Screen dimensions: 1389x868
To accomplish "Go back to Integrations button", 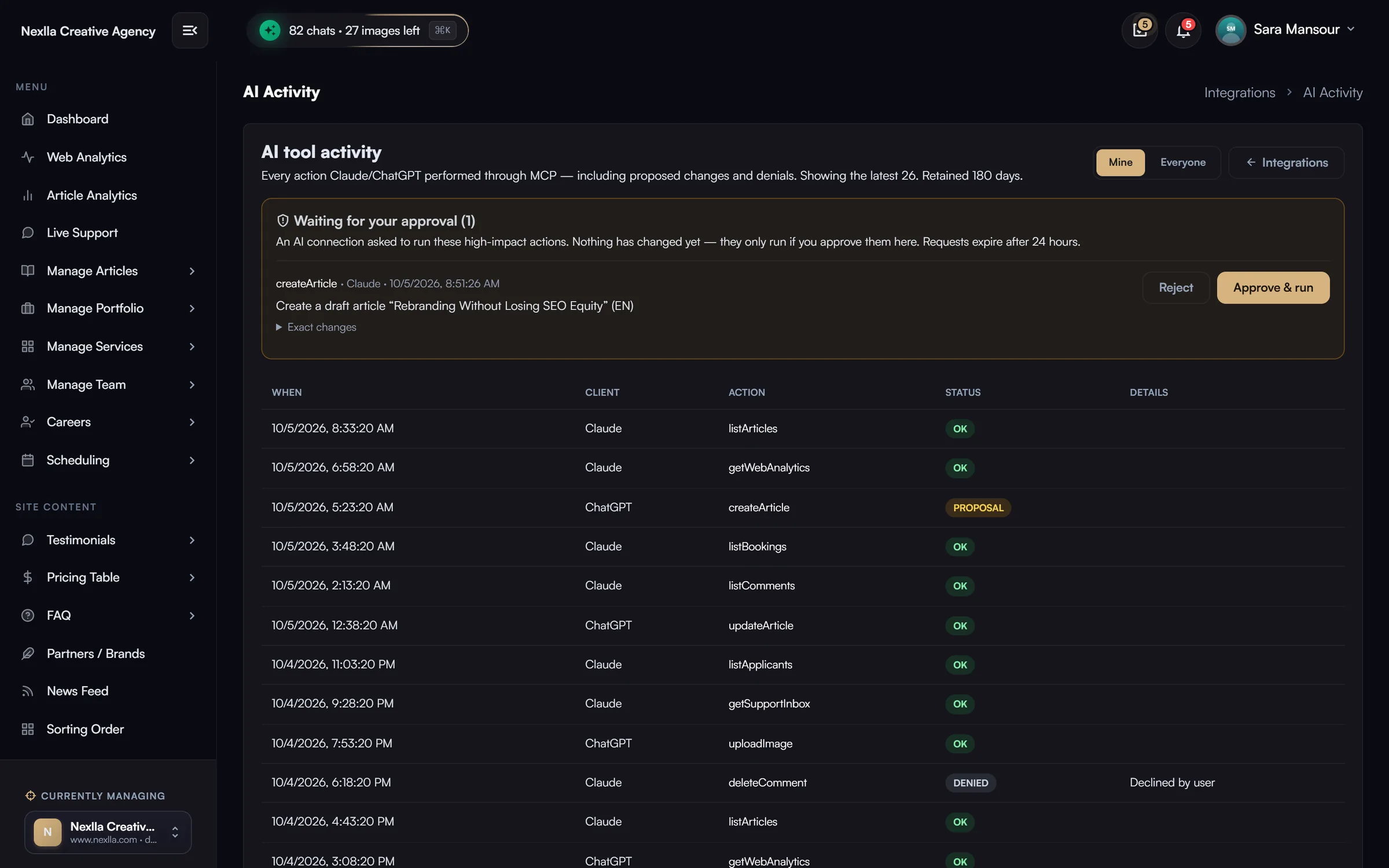I will click(1286, 163).
